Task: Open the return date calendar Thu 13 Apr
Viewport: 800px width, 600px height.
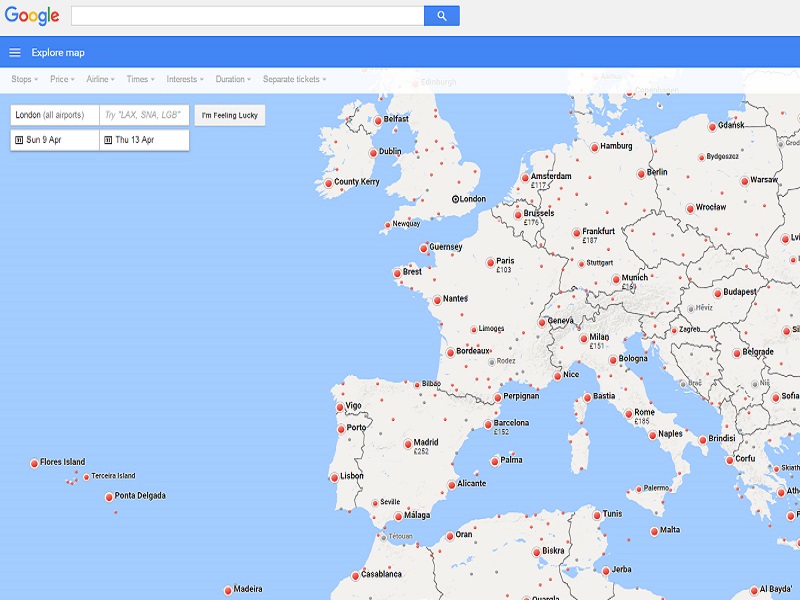Action: tap(144, 140)
